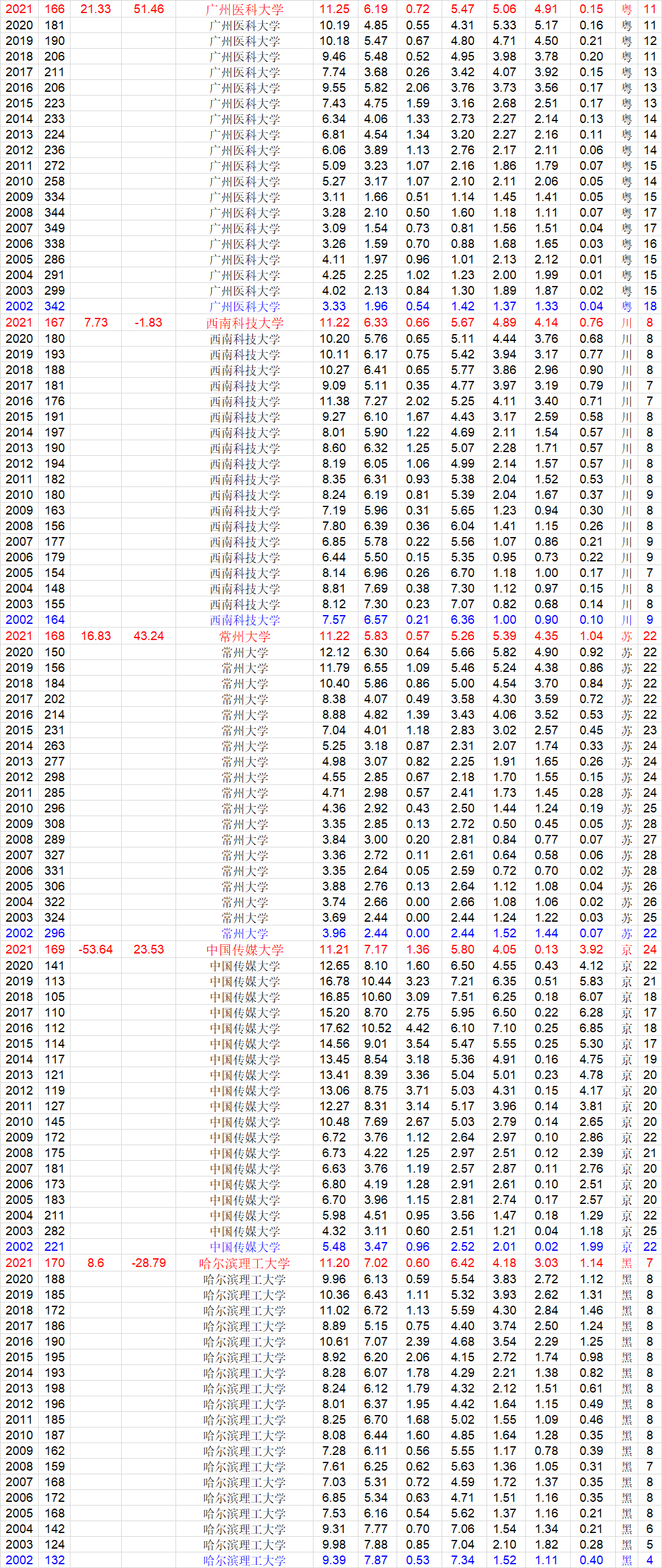Select rank 349 for 广州医科大学 2007

point(54,228)
